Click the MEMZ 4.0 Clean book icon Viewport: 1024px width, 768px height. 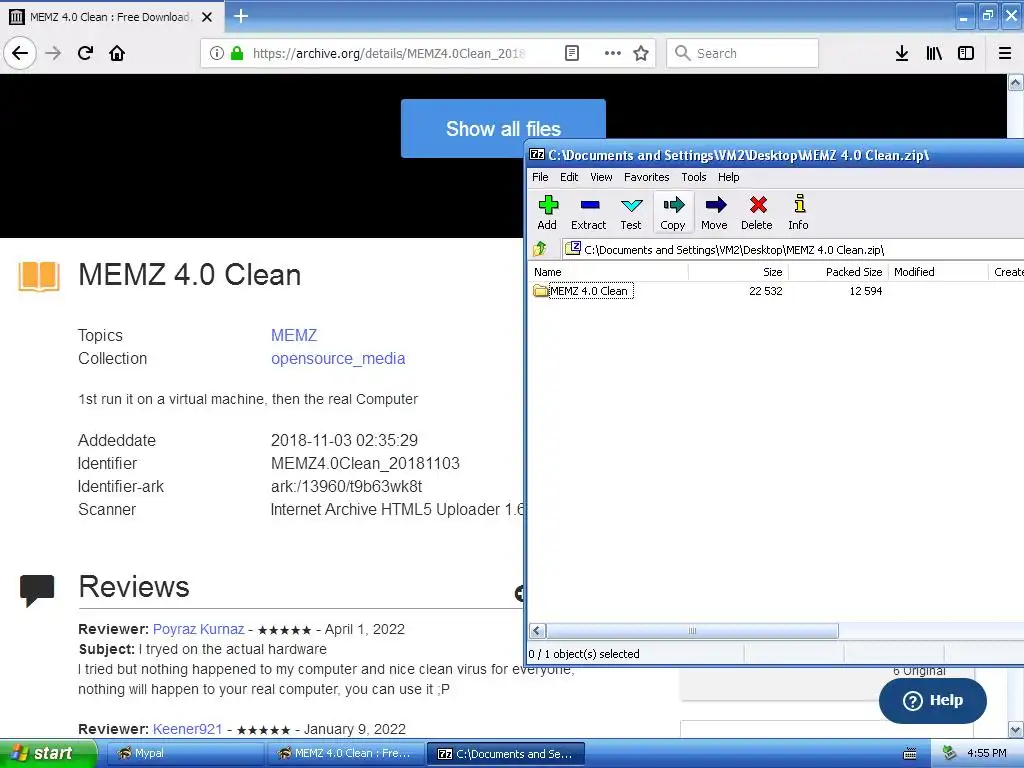coord(39,276)
